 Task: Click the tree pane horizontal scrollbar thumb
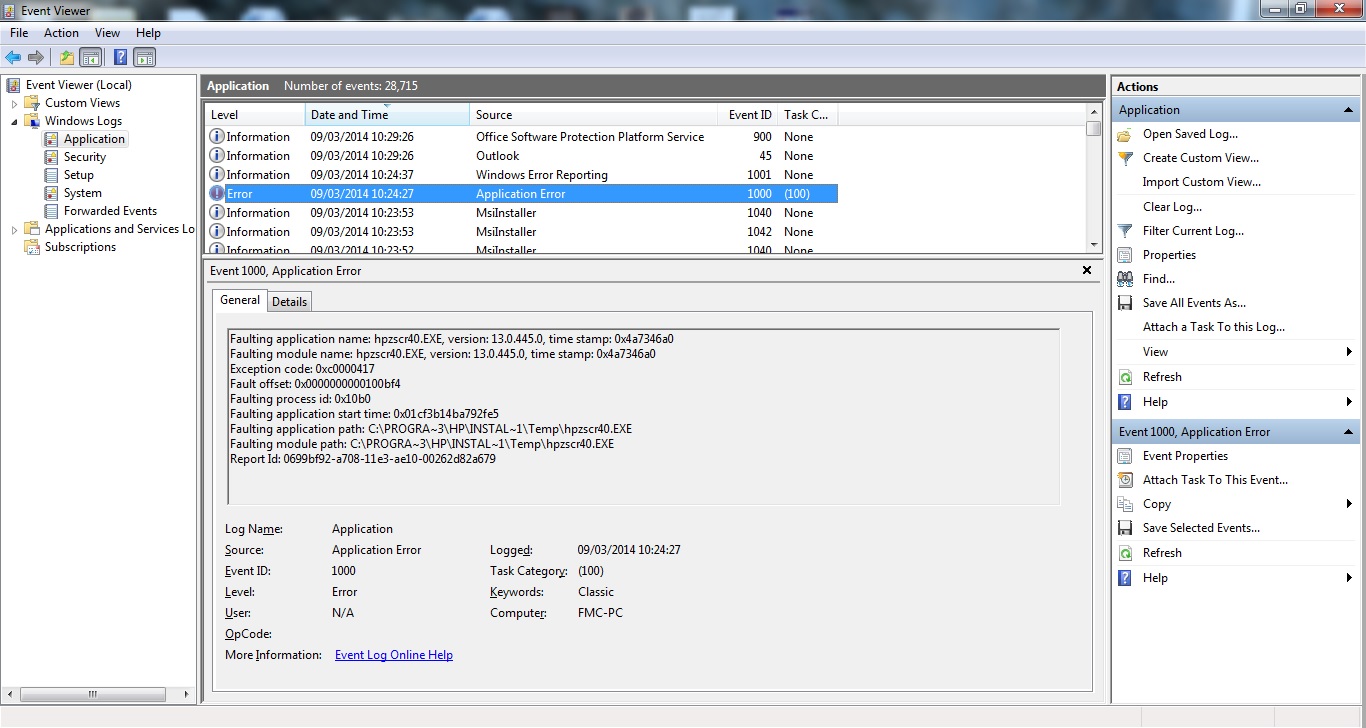(x=93, y=694)
